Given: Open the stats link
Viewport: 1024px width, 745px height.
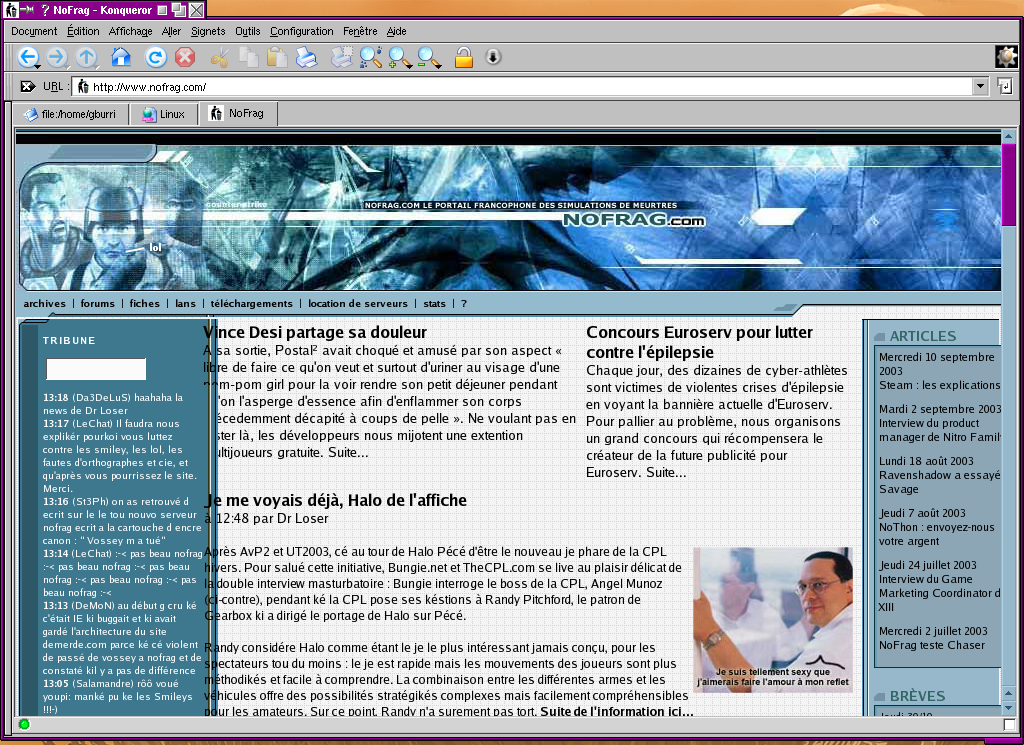Looking at the screenshot, I should (x=434, y=304).
